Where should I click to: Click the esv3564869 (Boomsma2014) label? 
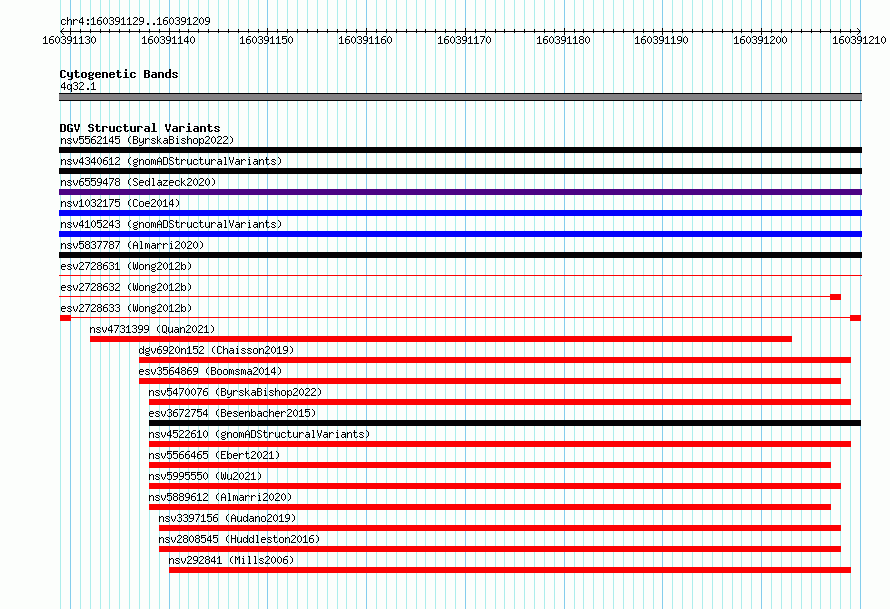pos(210,371)
